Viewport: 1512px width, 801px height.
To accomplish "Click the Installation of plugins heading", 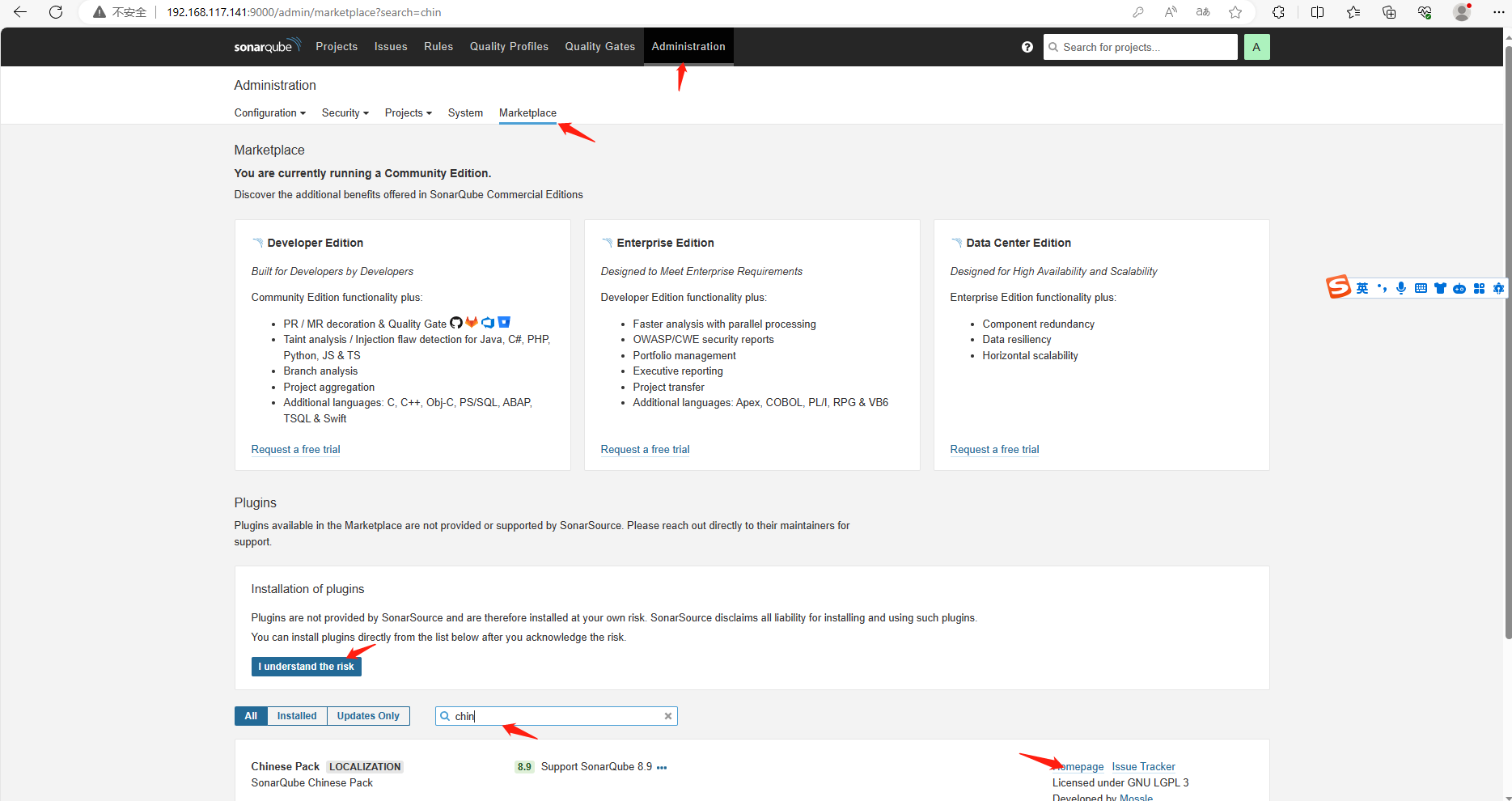I will (307, 589).
